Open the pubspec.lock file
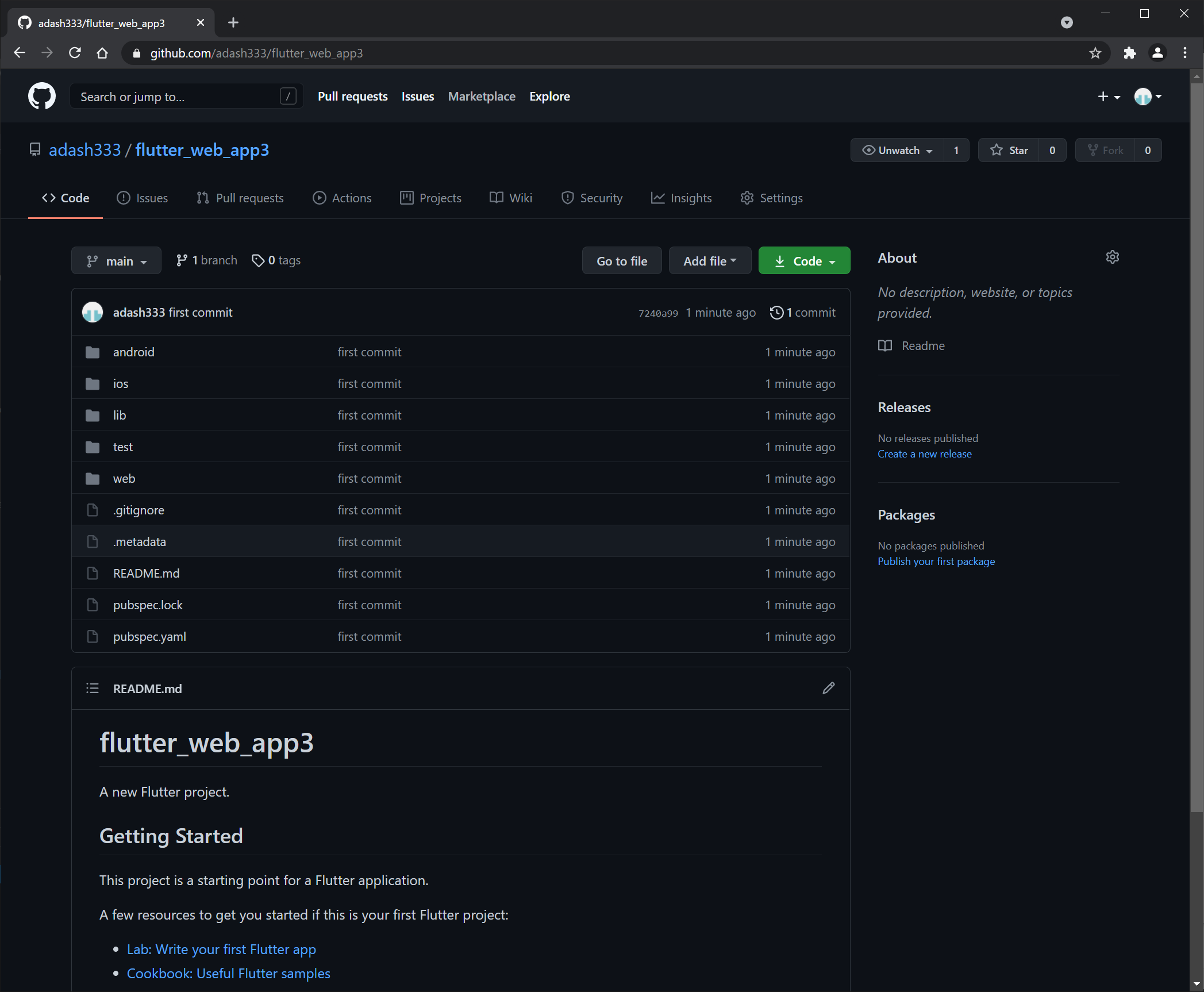The width and height of the screenshot is (1204, 992). click(148, 605)
